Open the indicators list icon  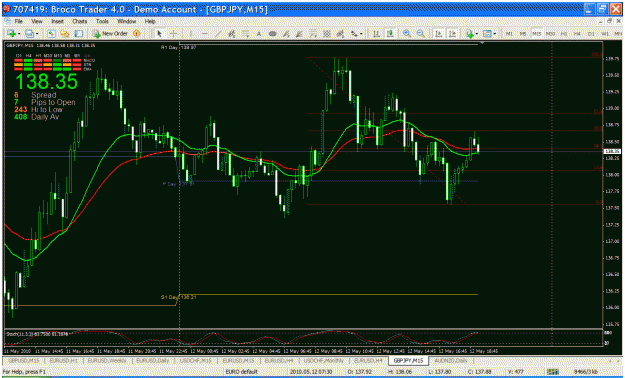click(470, 34)
